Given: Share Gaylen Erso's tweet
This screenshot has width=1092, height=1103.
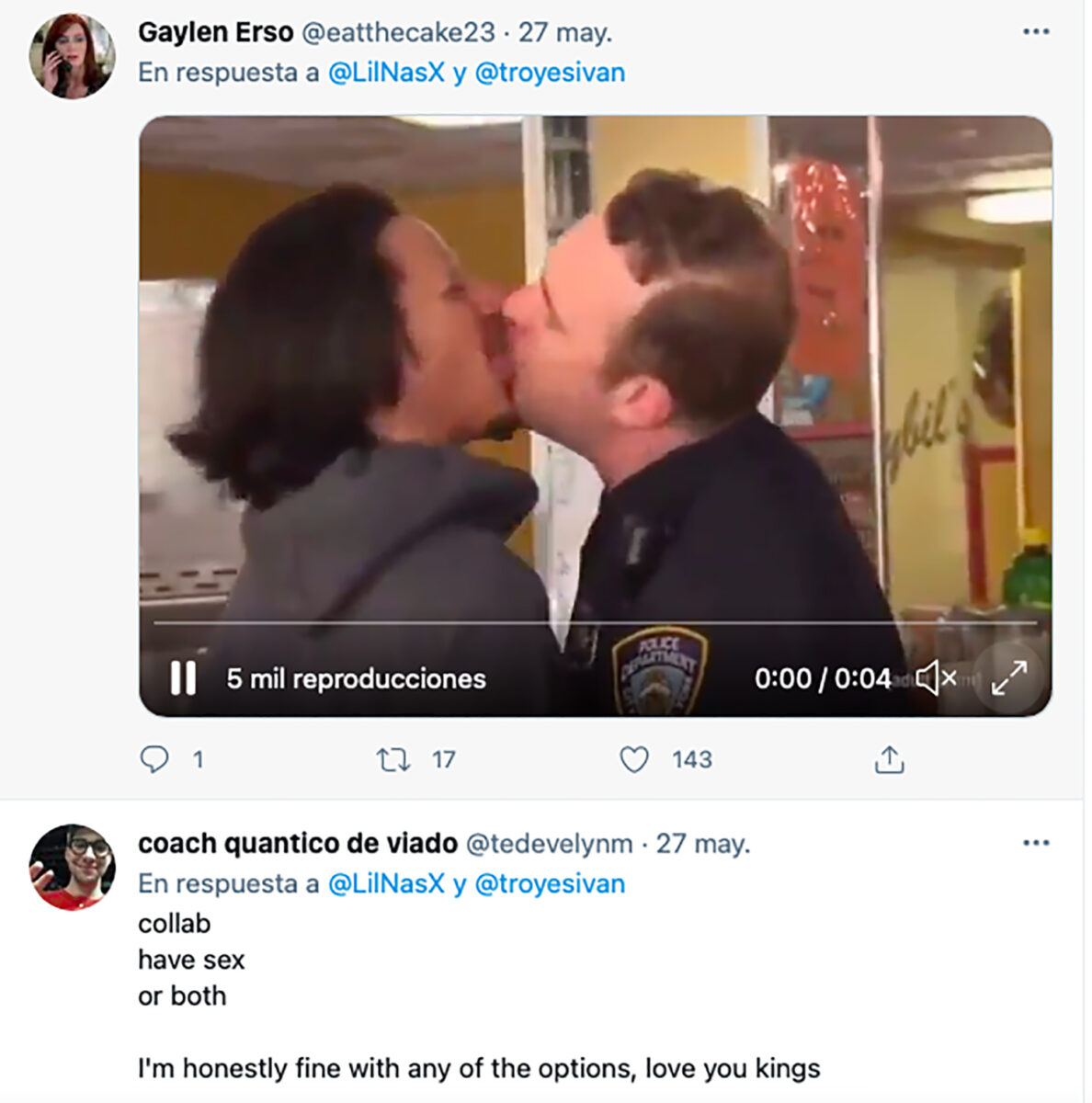Looking at the screenshot, I should tap(889, 759).
